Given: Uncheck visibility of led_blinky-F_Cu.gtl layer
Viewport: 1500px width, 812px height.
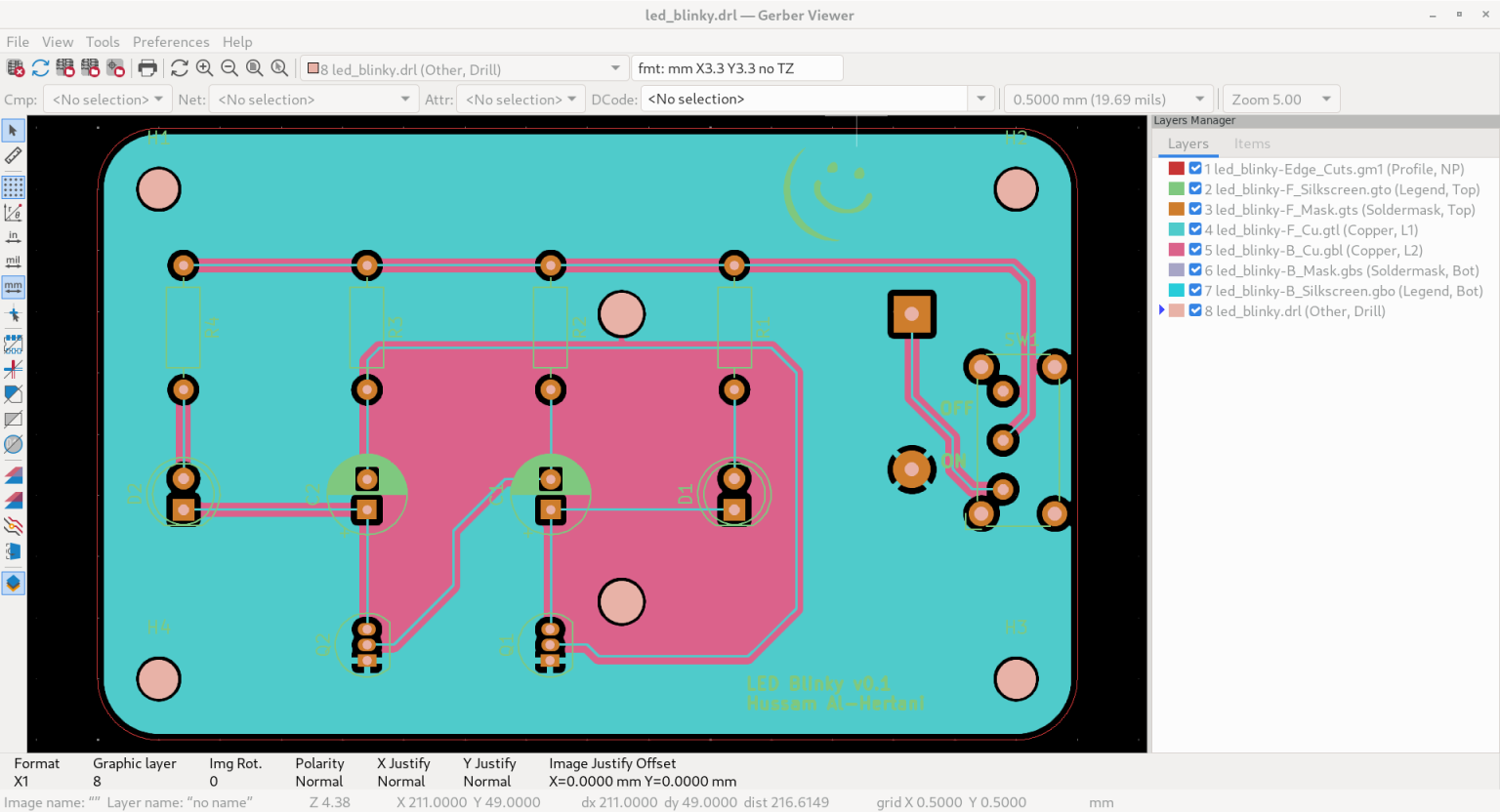Looking at the screenshot, I should (x=1195, y=228).
